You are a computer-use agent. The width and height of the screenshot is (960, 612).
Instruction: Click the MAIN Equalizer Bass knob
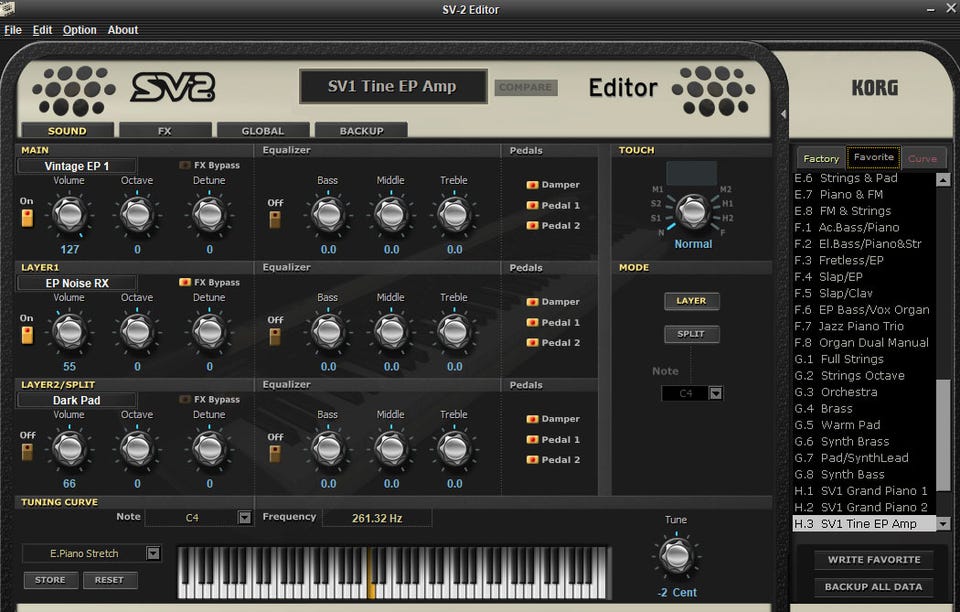click(x=328, y=214)
